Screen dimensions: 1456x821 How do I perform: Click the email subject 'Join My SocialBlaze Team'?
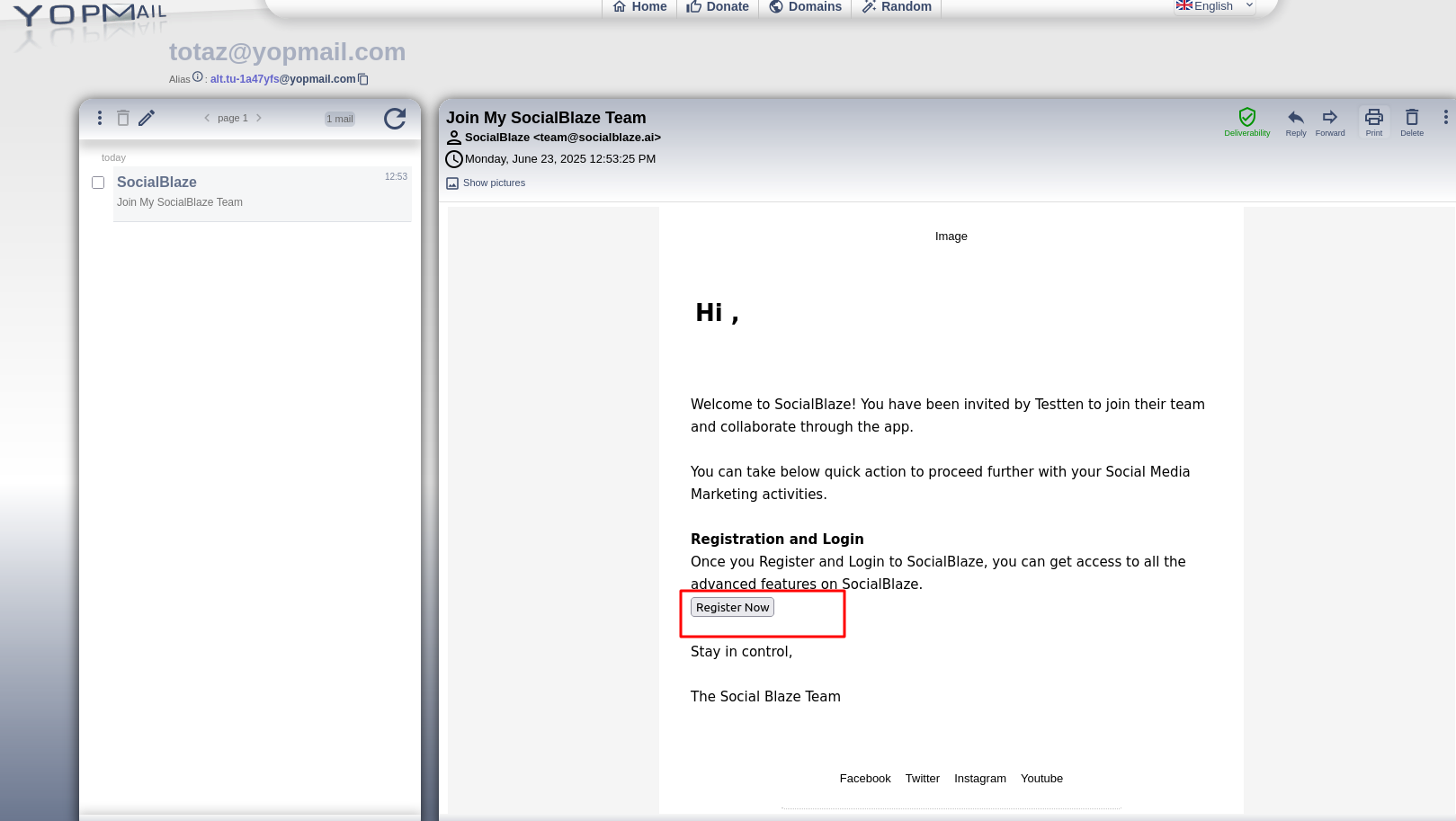(x=546, y=118)
